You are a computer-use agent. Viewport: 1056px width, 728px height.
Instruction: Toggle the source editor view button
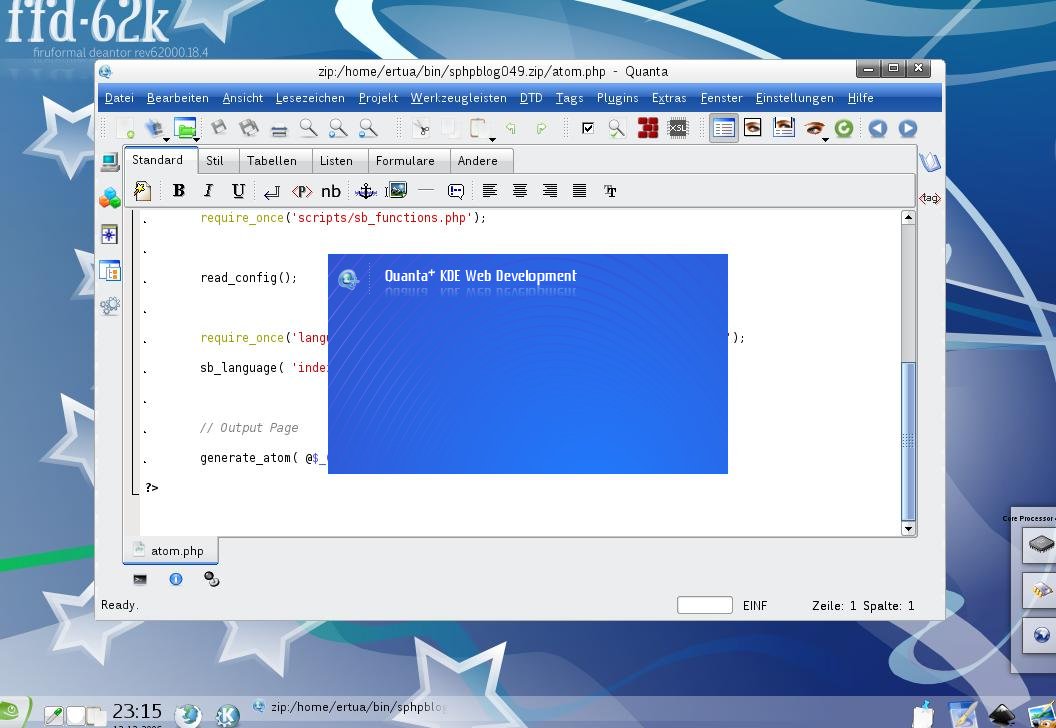point(724,128)
